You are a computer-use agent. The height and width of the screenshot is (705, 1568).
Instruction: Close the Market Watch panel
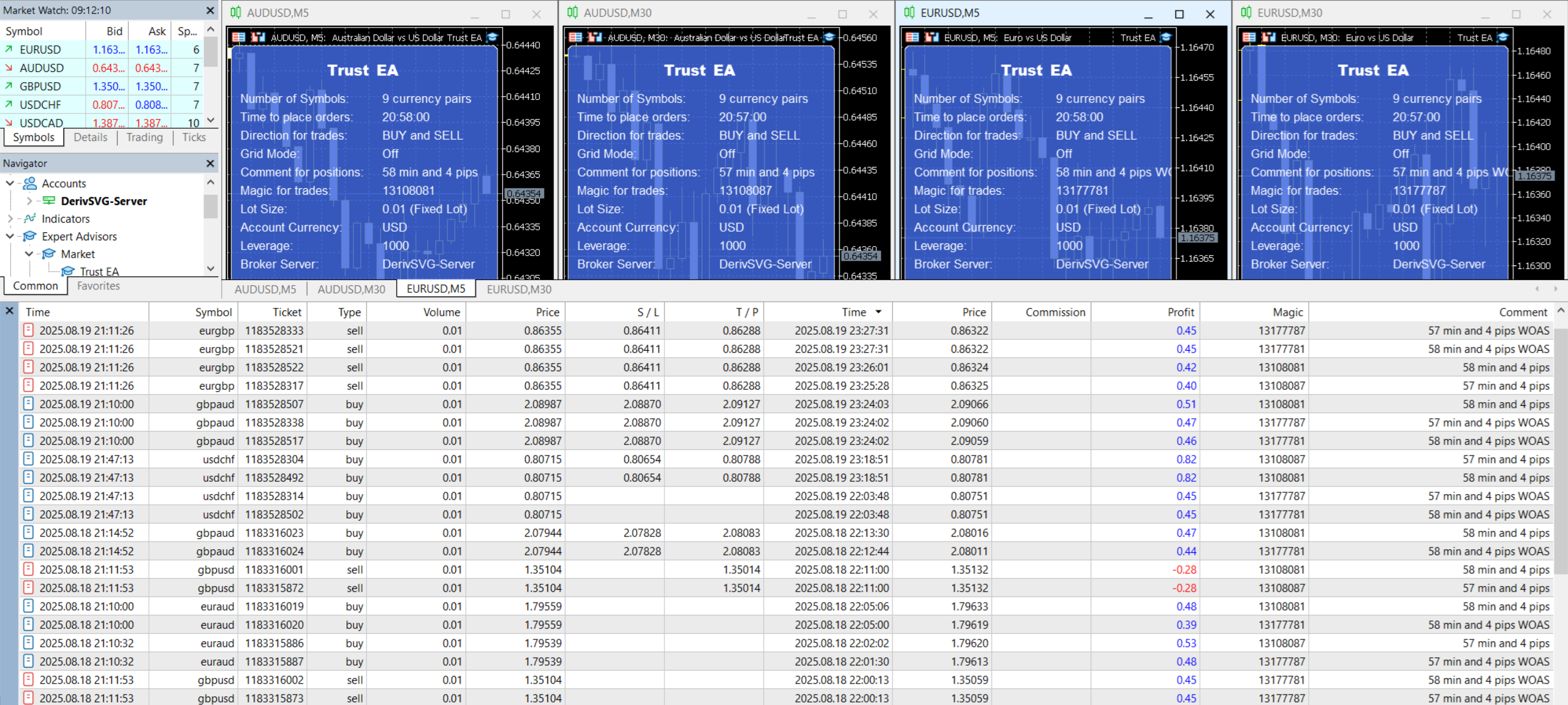[x=210, y=10]
